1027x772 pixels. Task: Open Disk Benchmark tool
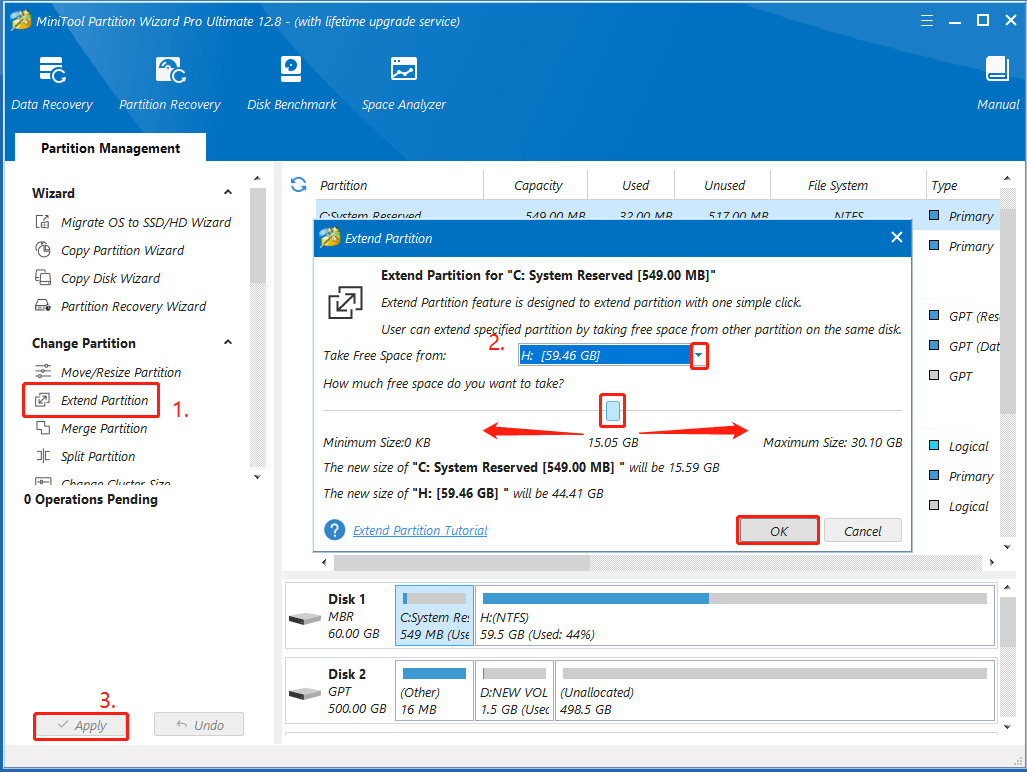[291, 83]
